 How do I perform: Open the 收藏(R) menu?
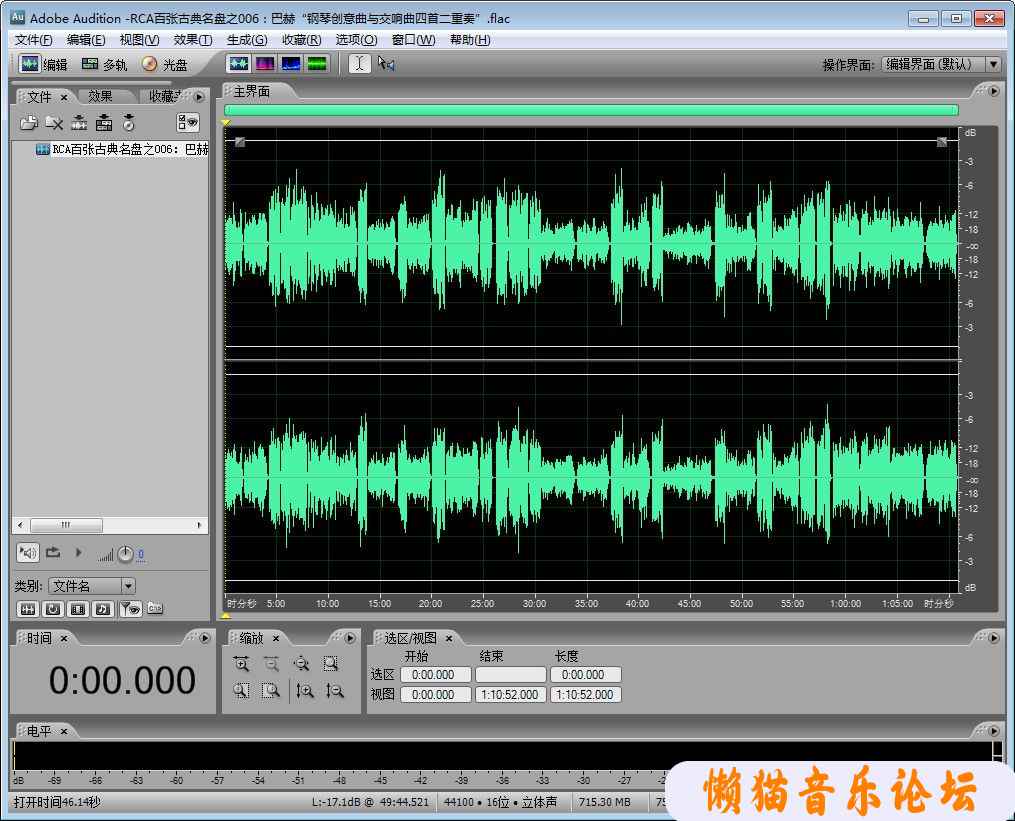(301, 40)
